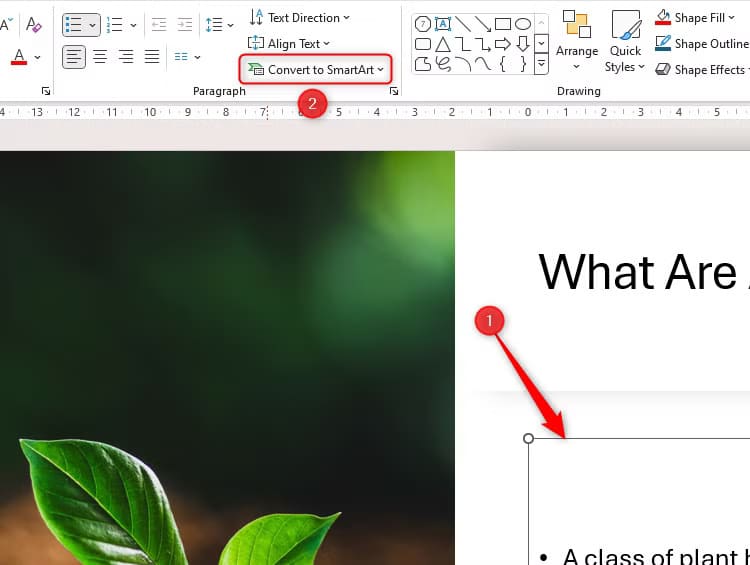
Task: Click the Clear All Formatting icon
Action: pos(33,24)
